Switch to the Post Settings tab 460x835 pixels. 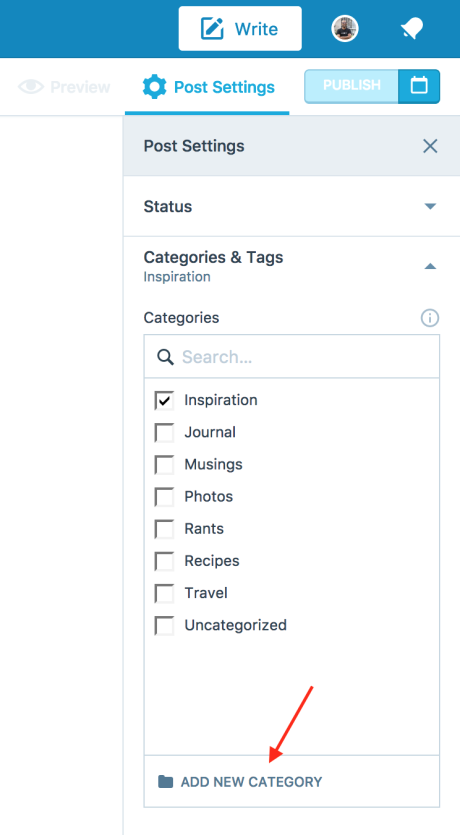[208, 87]
